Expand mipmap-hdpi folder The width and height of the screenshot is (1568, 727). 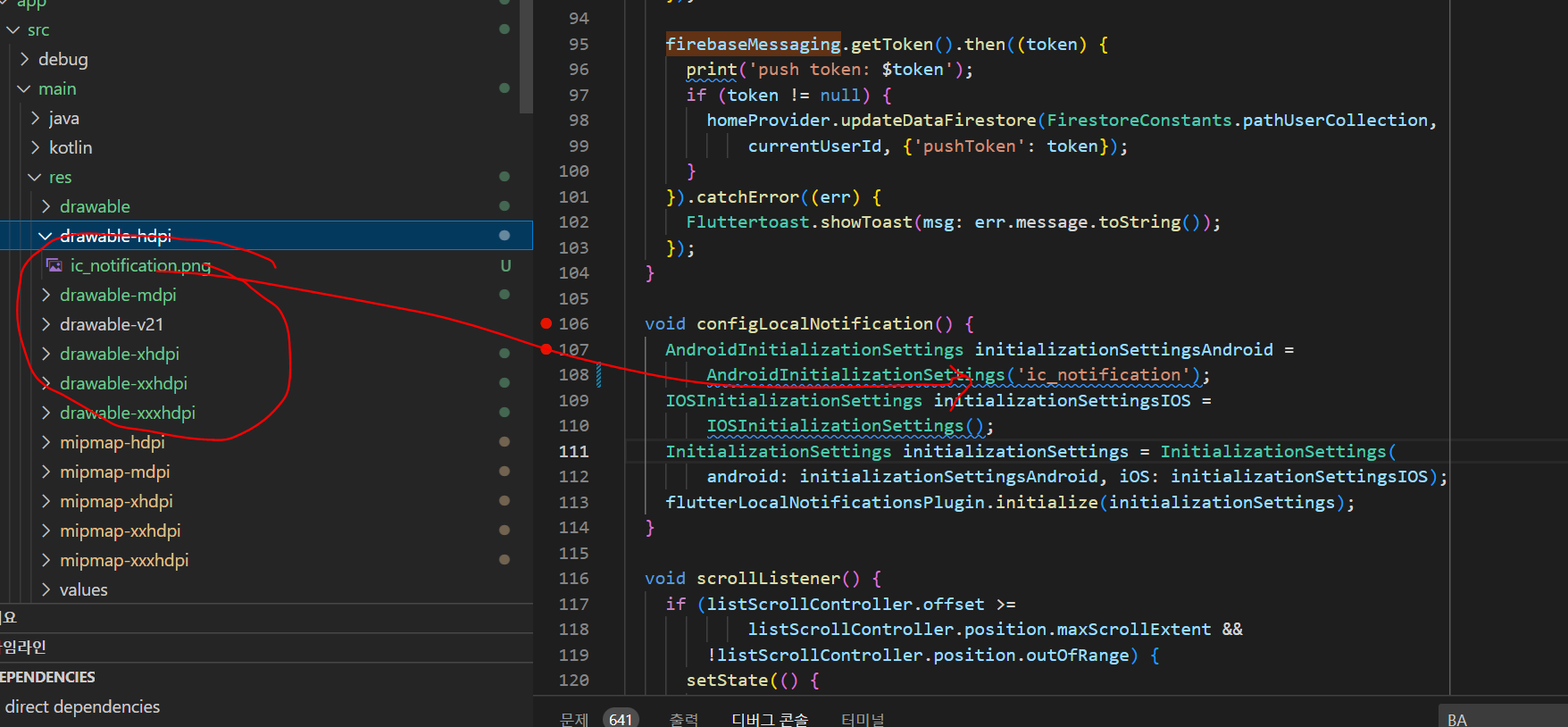[x=46, y=443]
